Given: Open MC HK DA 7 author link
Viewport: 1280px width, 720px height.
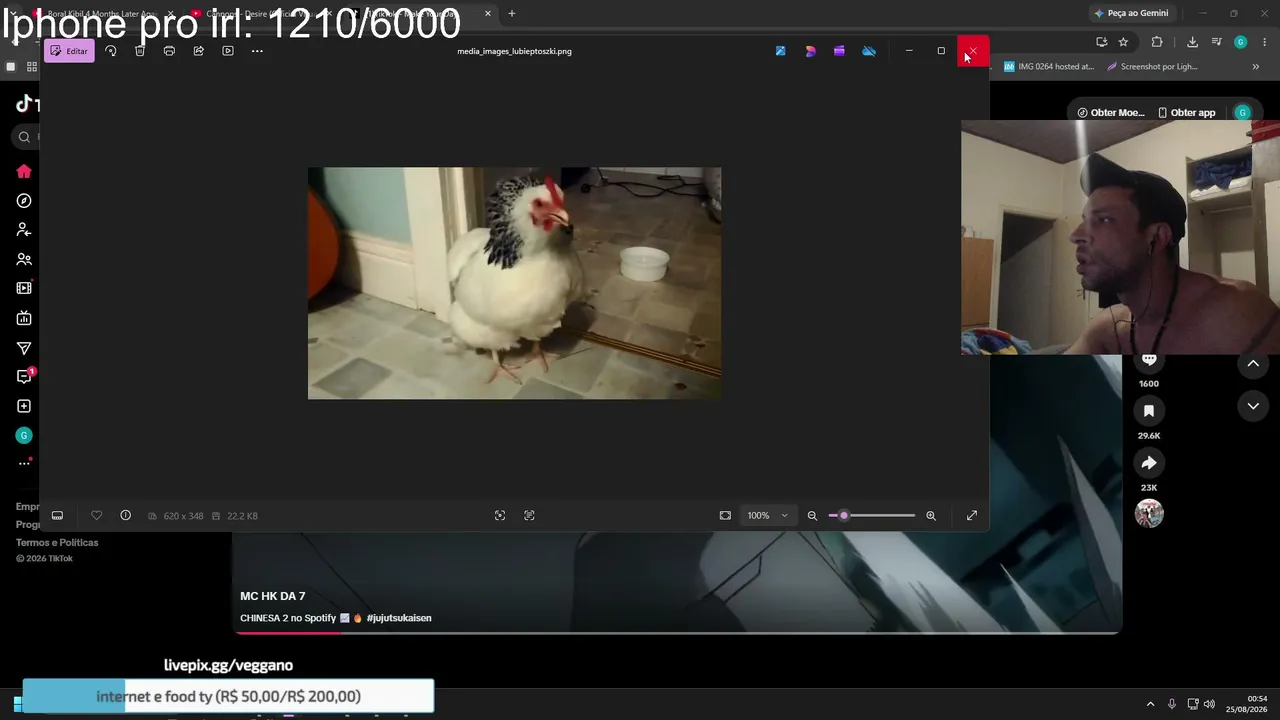Looking at the screenshot, I should coord(273,596).
